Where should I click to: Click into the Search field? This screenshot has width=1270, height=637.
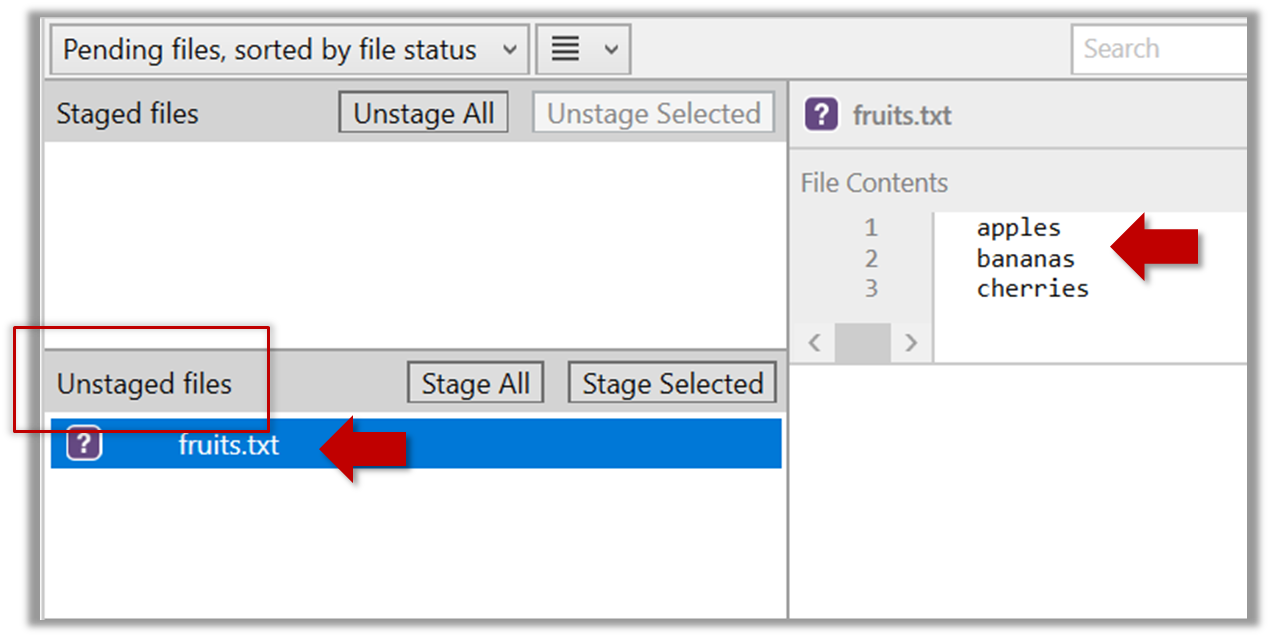pos(1160,49)
